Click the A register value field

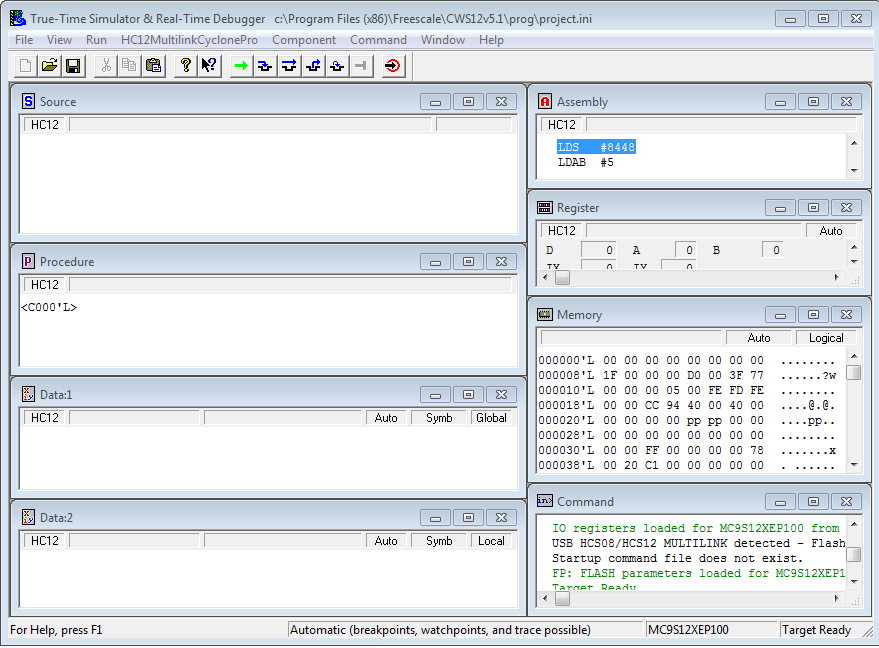click(x=686, y=250)
